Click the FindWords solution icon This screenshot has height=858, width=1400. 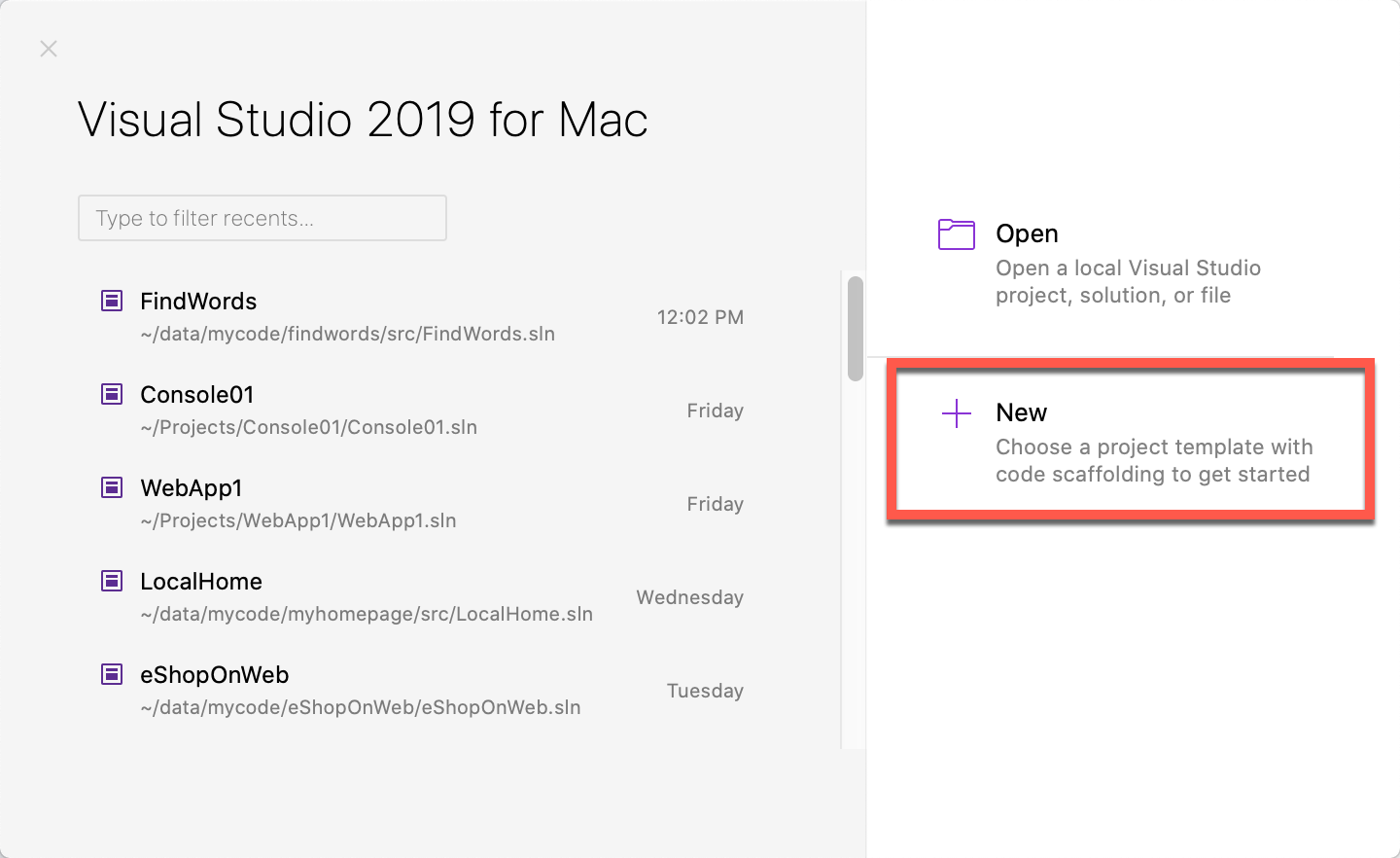point(111,301)
